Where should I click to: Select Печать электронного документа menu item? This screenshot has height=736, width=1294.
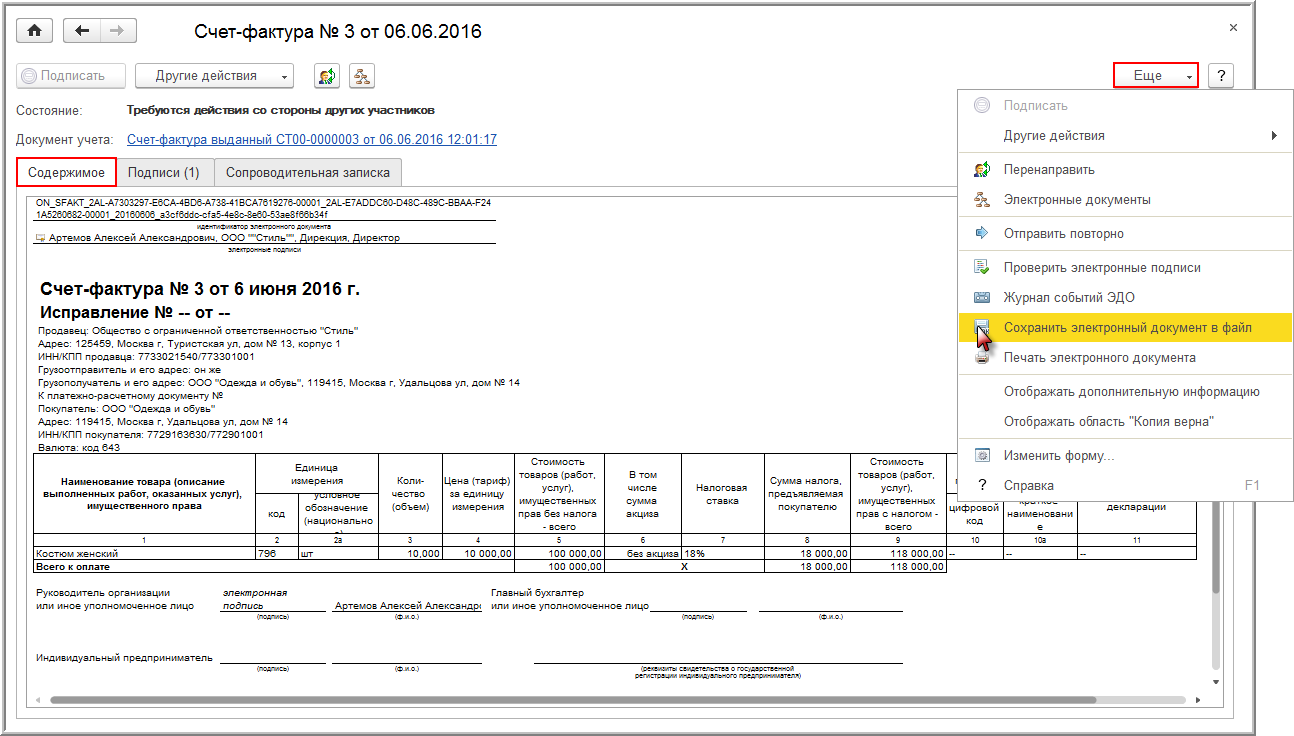click(1125, 358)
